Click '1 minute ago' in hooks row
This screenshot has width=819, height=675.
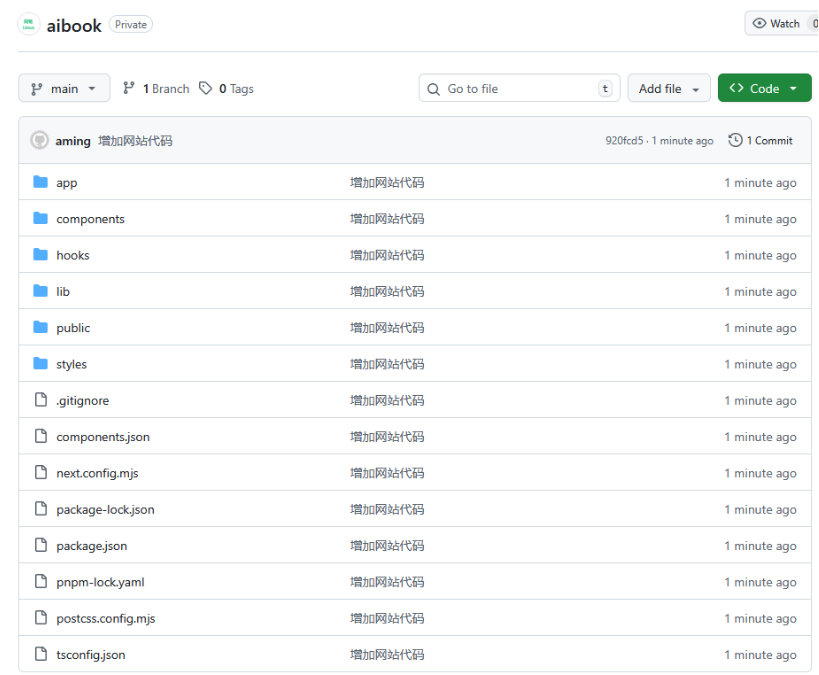point(760,255)
